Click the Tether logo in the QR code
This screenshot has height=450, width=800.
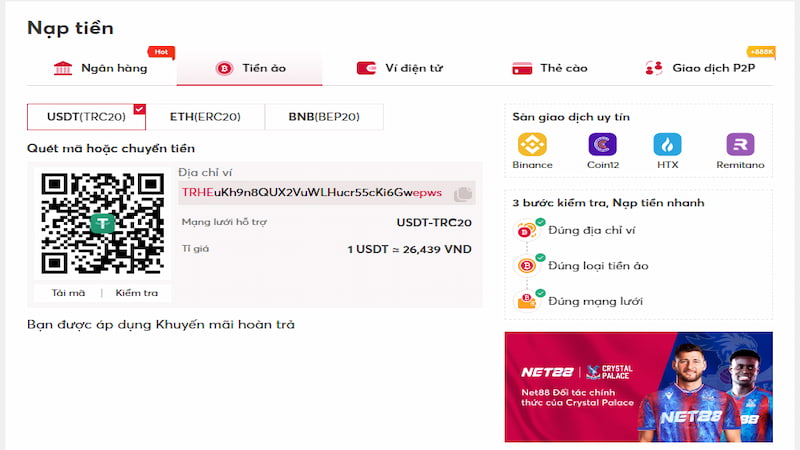coord(103,223)
